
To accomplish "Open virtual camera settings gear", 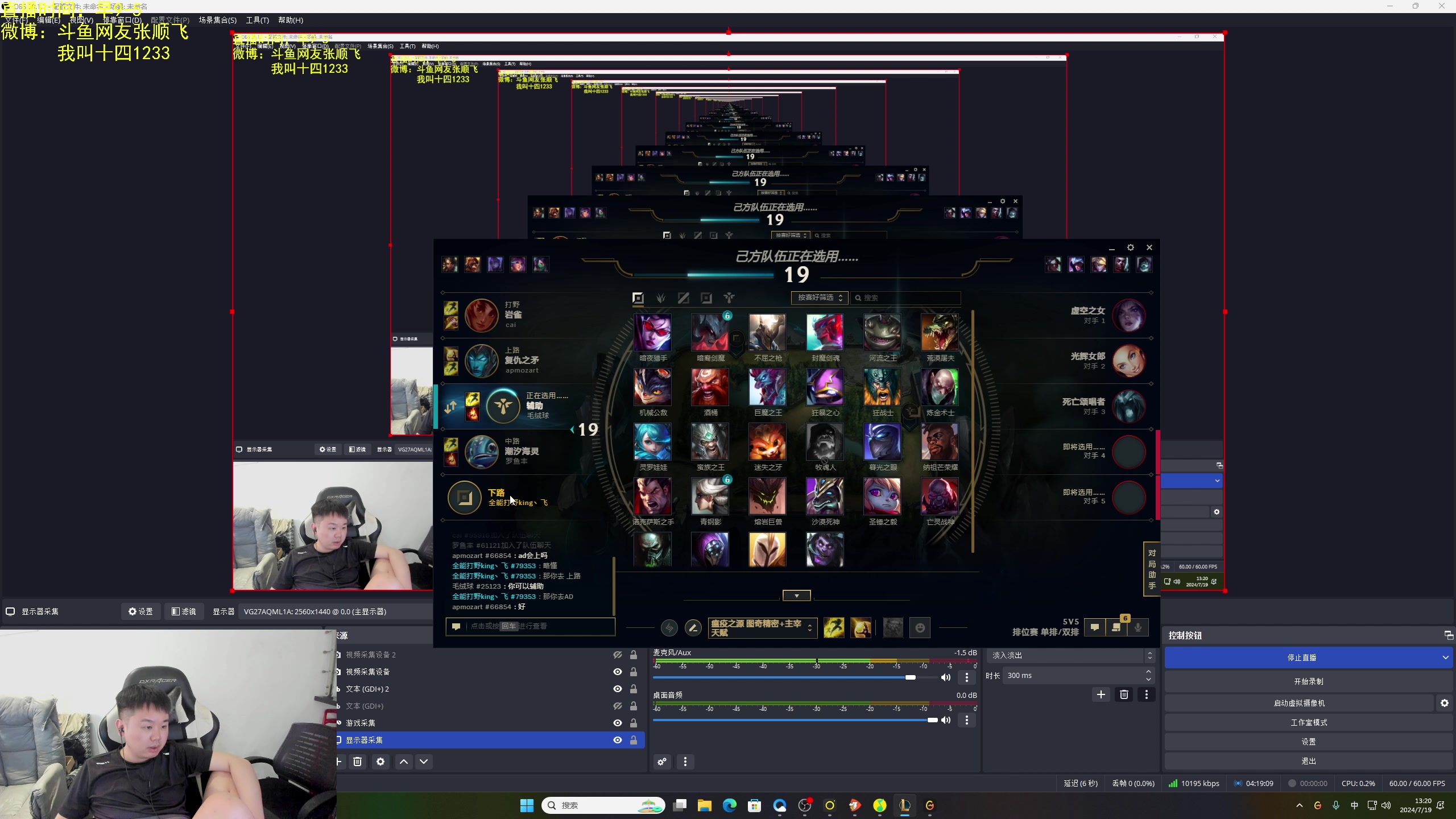I will click(1444, 703).
